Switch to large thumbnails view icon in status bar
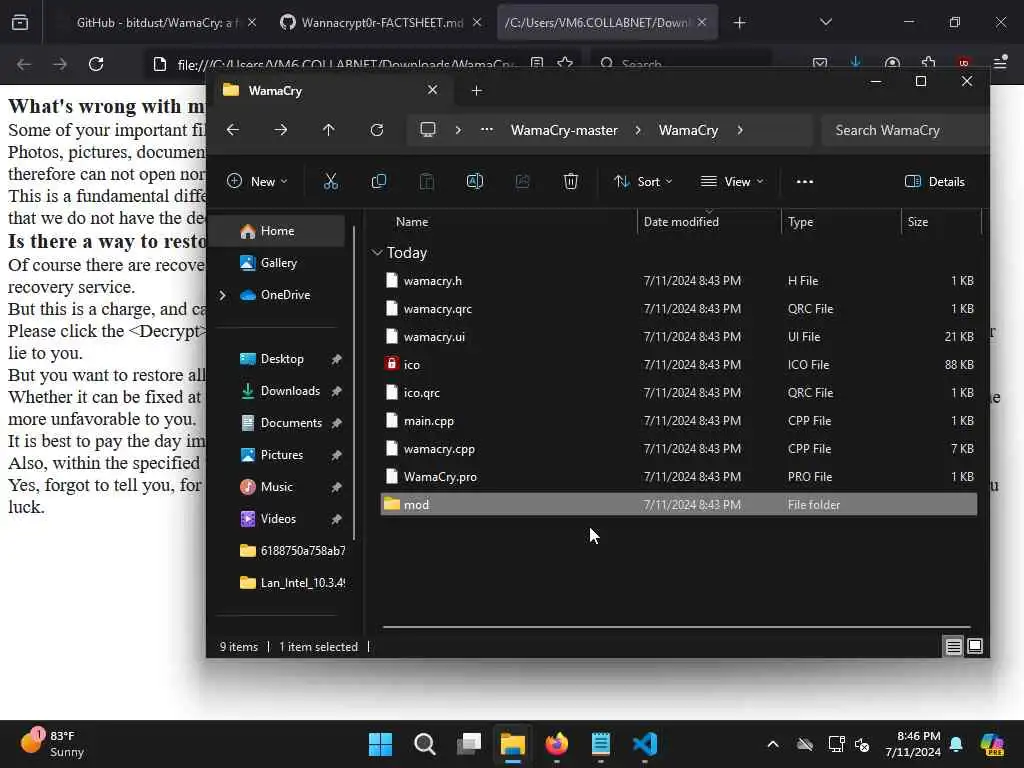Screen dimensions: 1024x768 [x=974, y=647]
